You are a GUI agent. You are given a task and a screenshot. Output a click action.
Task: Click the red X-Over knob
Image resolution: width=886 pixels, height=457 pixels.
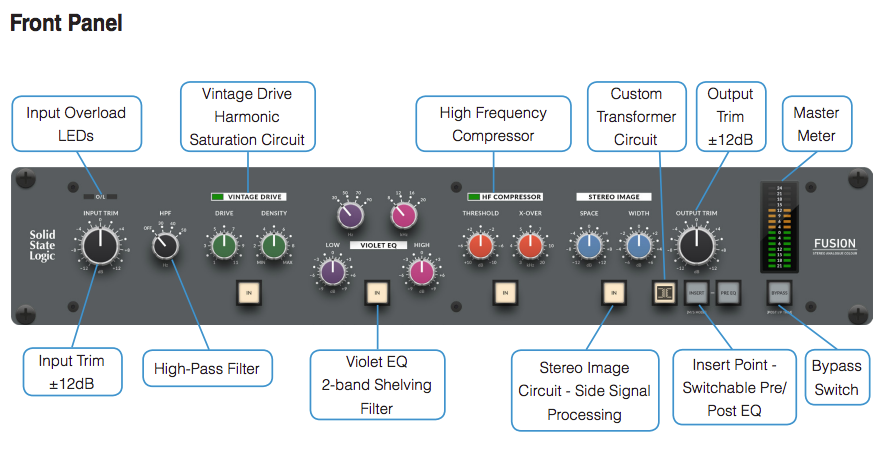(529, 243)
